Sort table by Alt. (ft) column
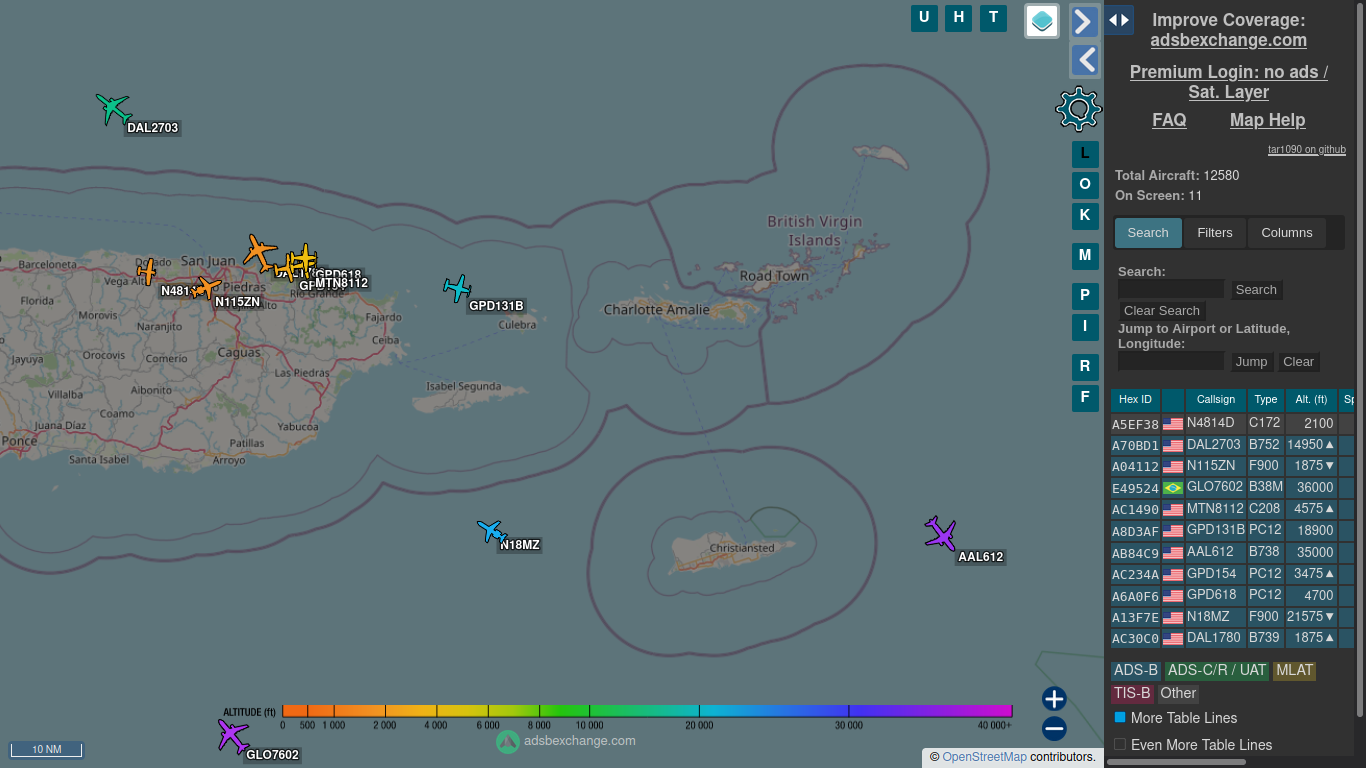This screenshot has width=1366, height=768. click(x=1311, y=400)
